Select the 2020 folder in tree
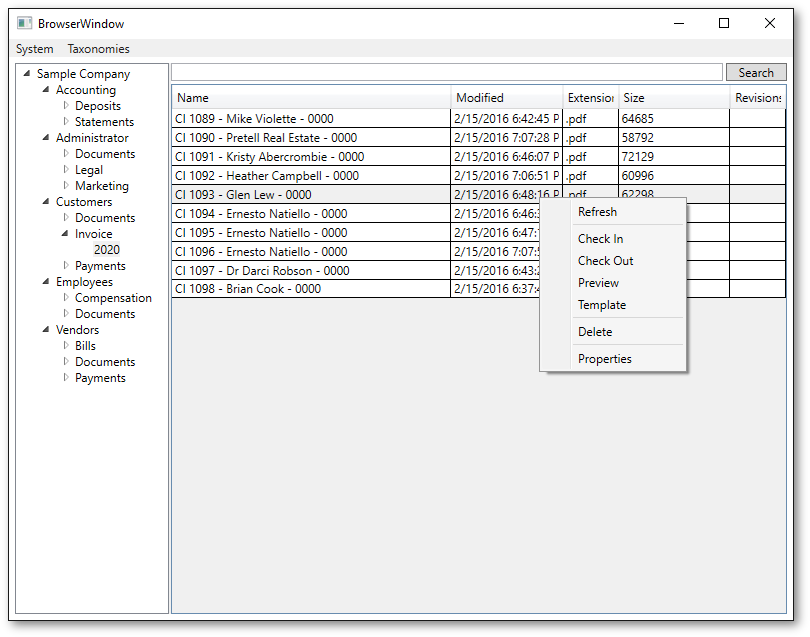The image size is (810, 637). (106, 250)
